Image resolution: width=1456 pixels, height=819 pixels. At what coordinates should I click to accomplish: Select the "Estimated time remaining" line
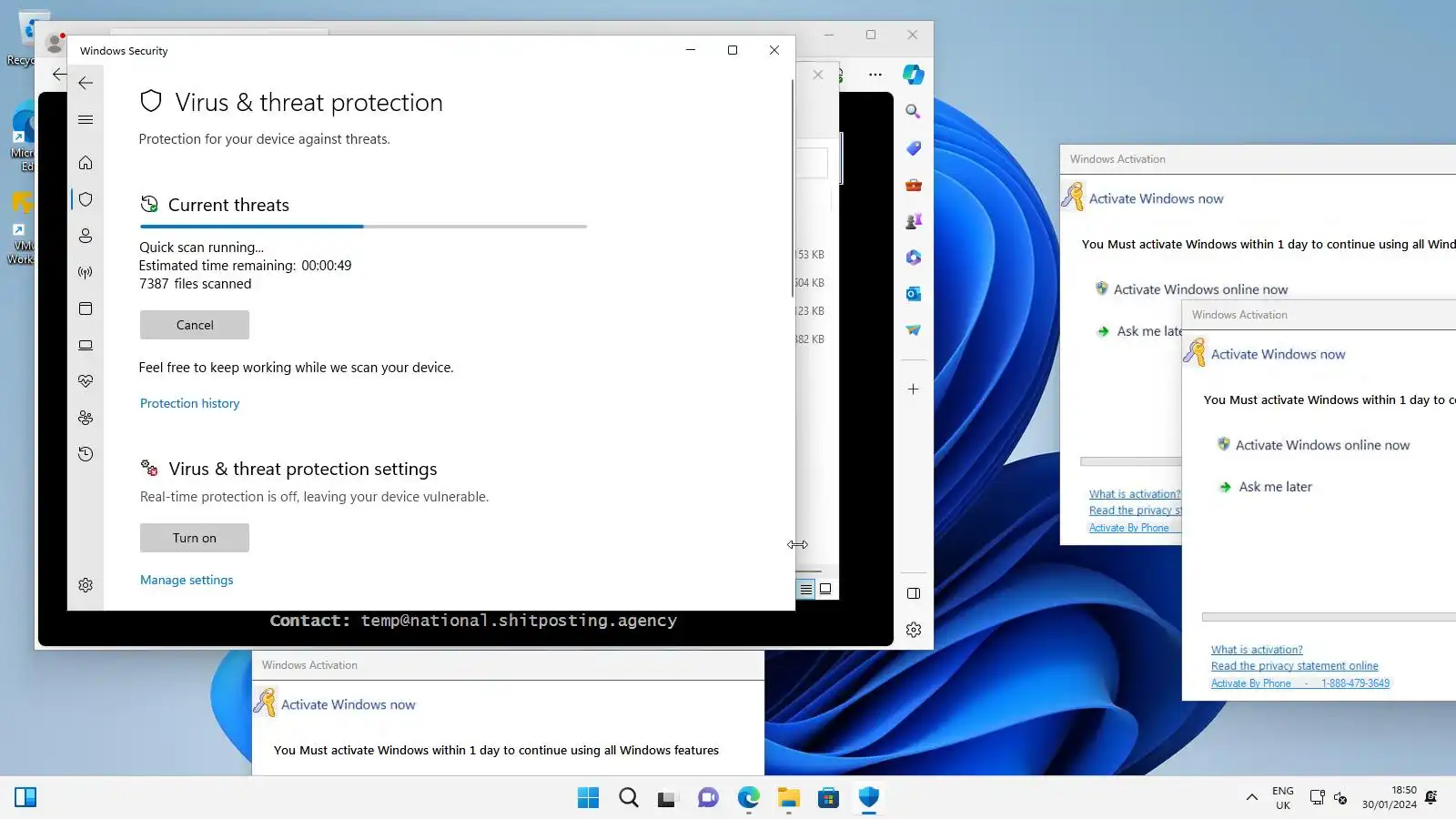pyautogui.click(x=245, y=266)
